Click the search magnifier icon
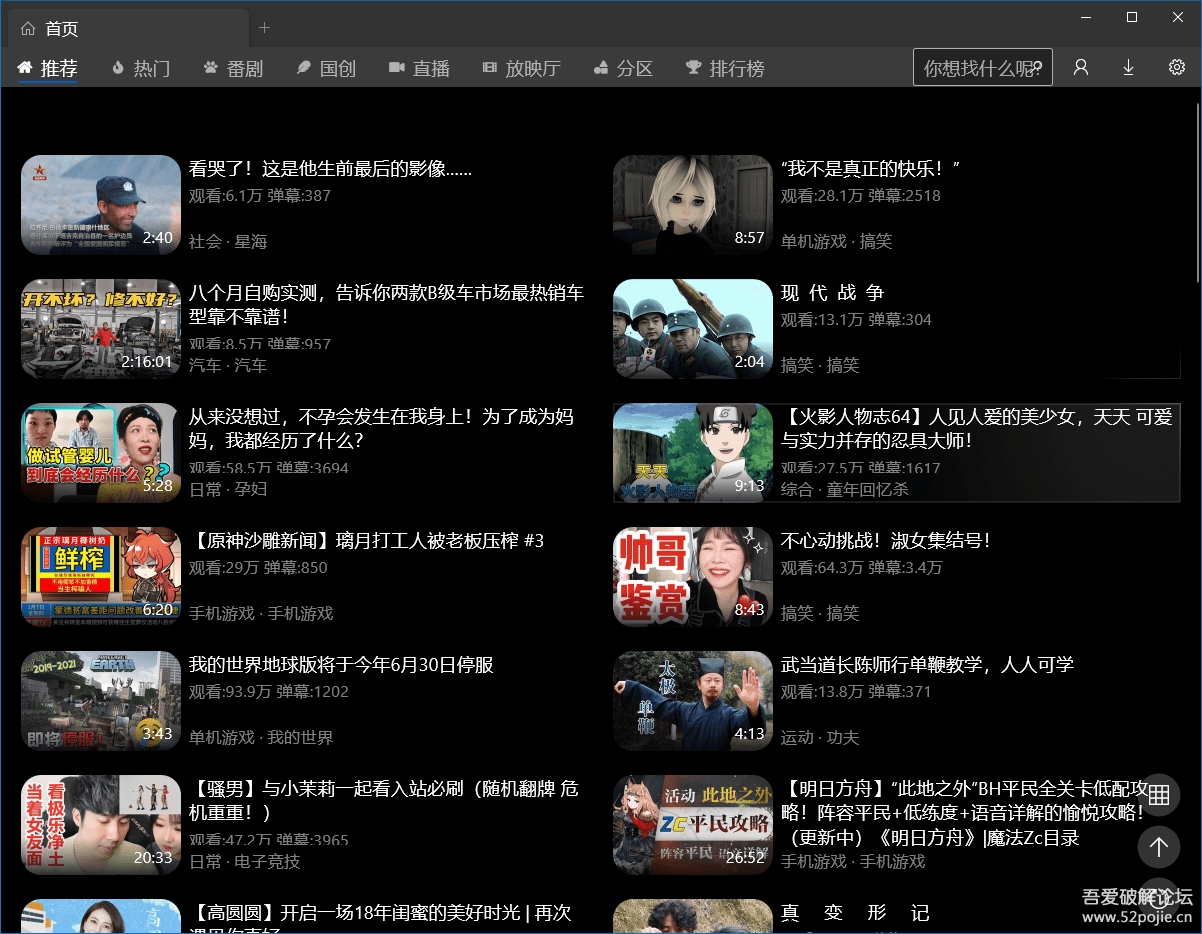 1037,67
